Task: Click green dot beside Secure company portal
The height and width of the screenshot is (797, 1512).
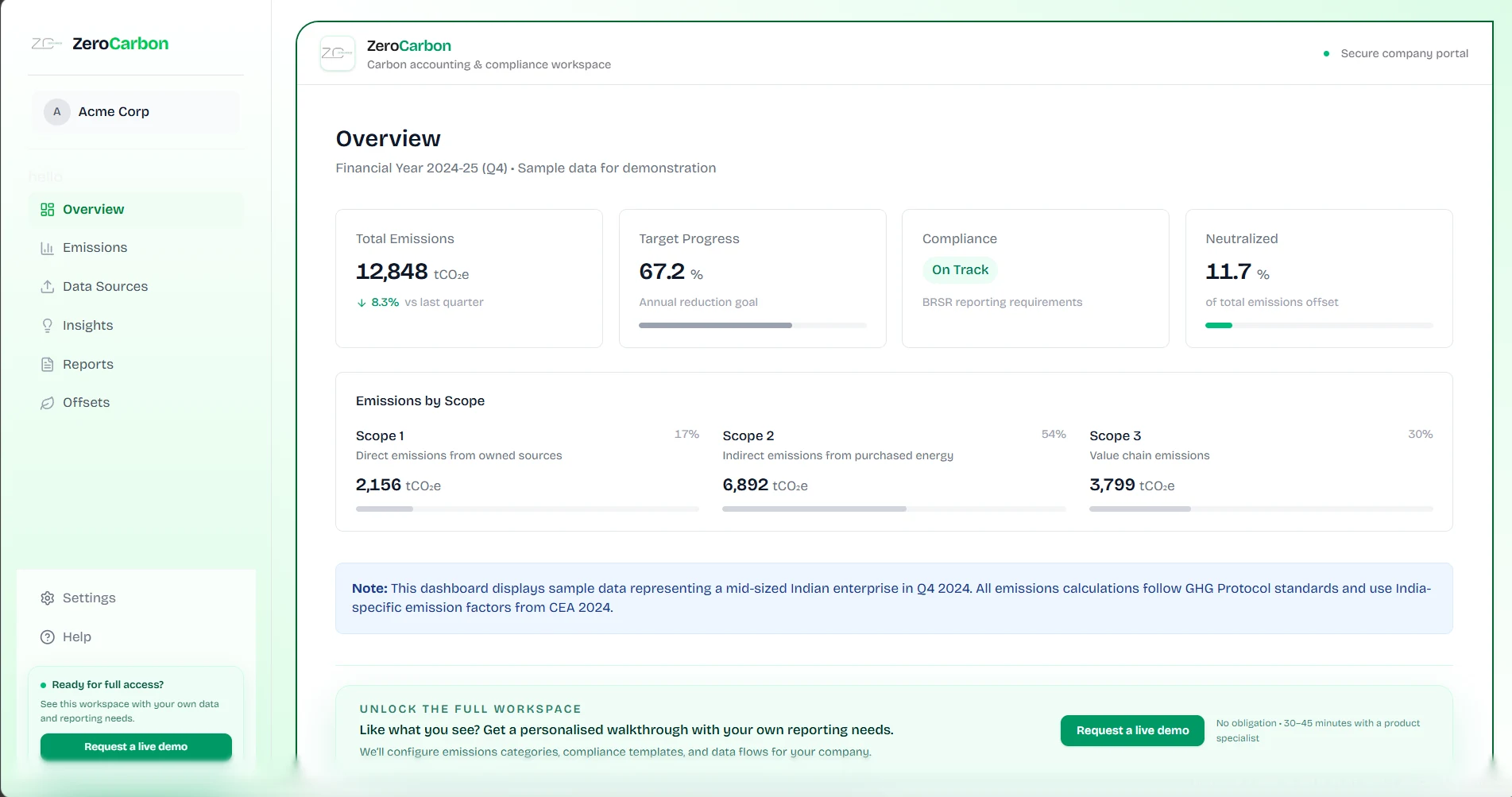Action: point(1326,53)
